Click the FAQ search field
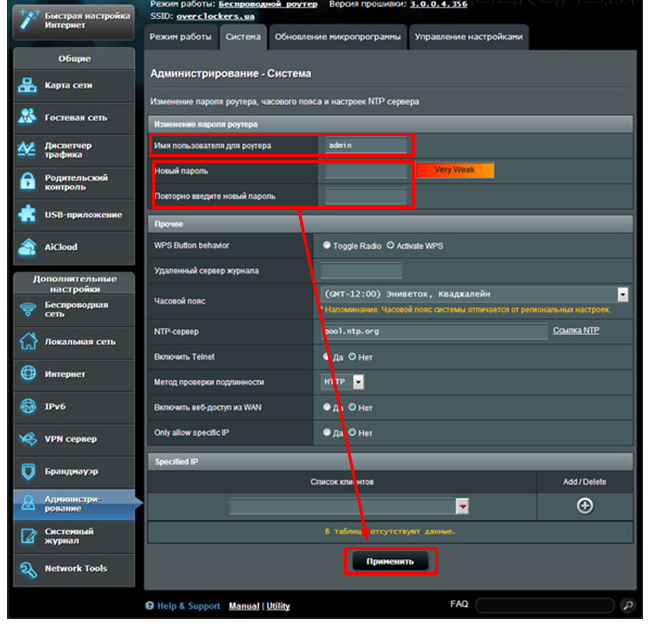The height and width of the screenshot is (626, 648). (x=545, y=605)
